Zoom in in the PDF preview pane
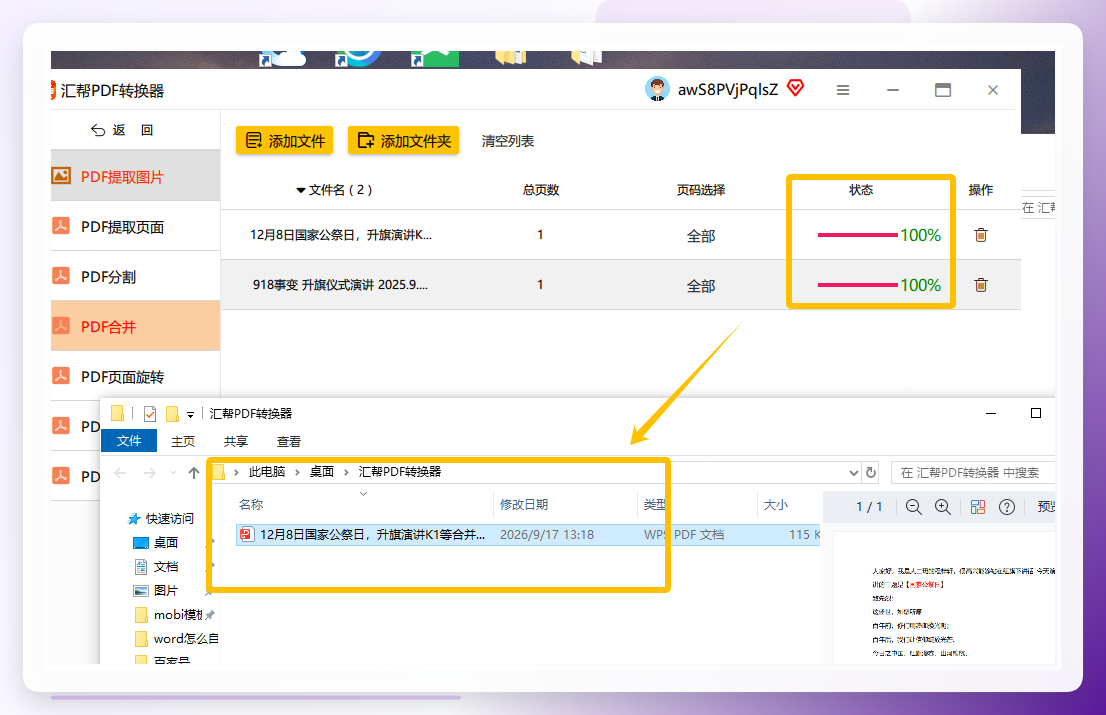This screenshot has width=1106, height=715. pos(942,507)
